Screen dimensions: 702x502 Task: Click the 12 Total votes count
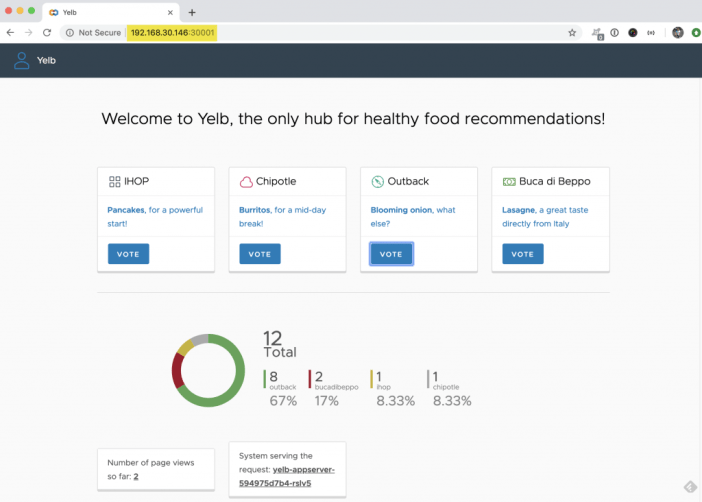pyautogui.click(x=279, y=345)
